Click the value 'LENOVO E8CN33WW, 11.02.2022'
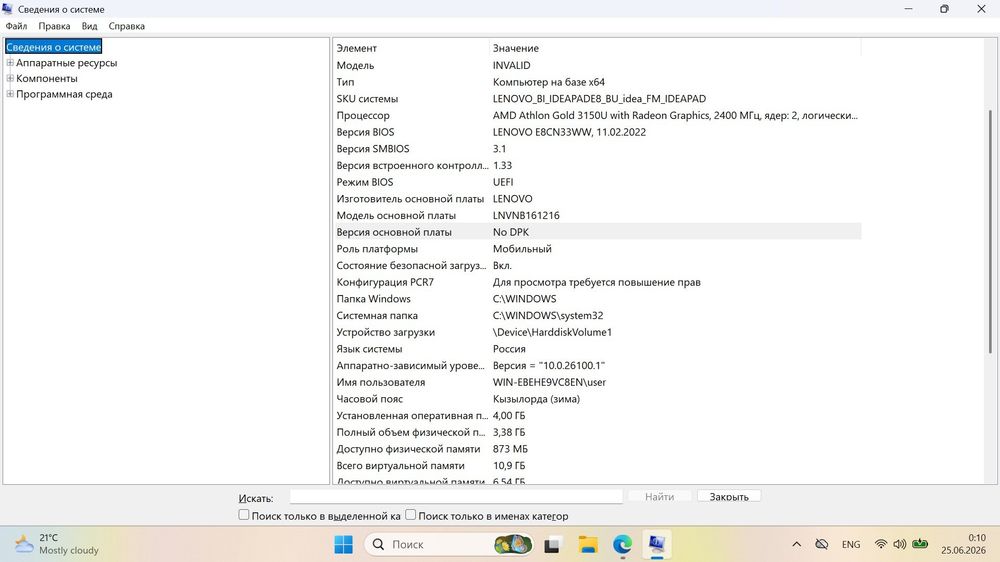The height and width of the screenshot is (562, 1000). (569, 131)
